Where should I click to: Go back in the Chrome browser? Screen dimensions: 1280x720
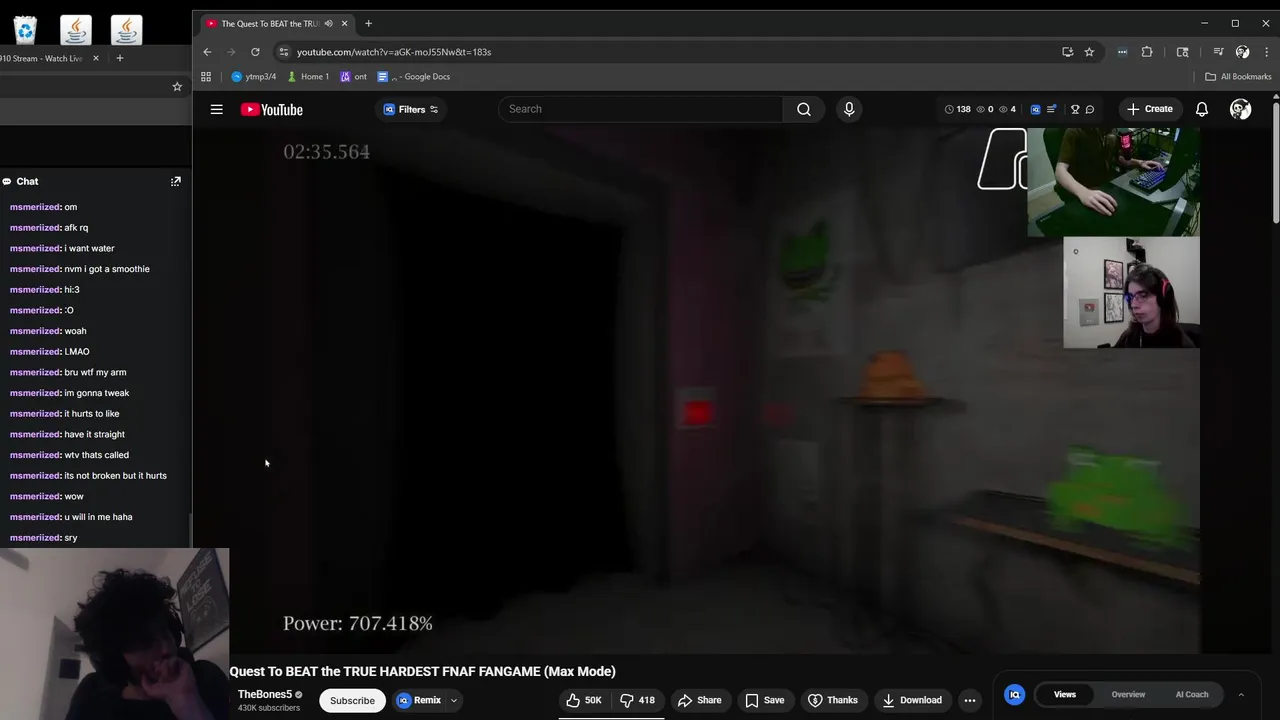pos(207,52)
